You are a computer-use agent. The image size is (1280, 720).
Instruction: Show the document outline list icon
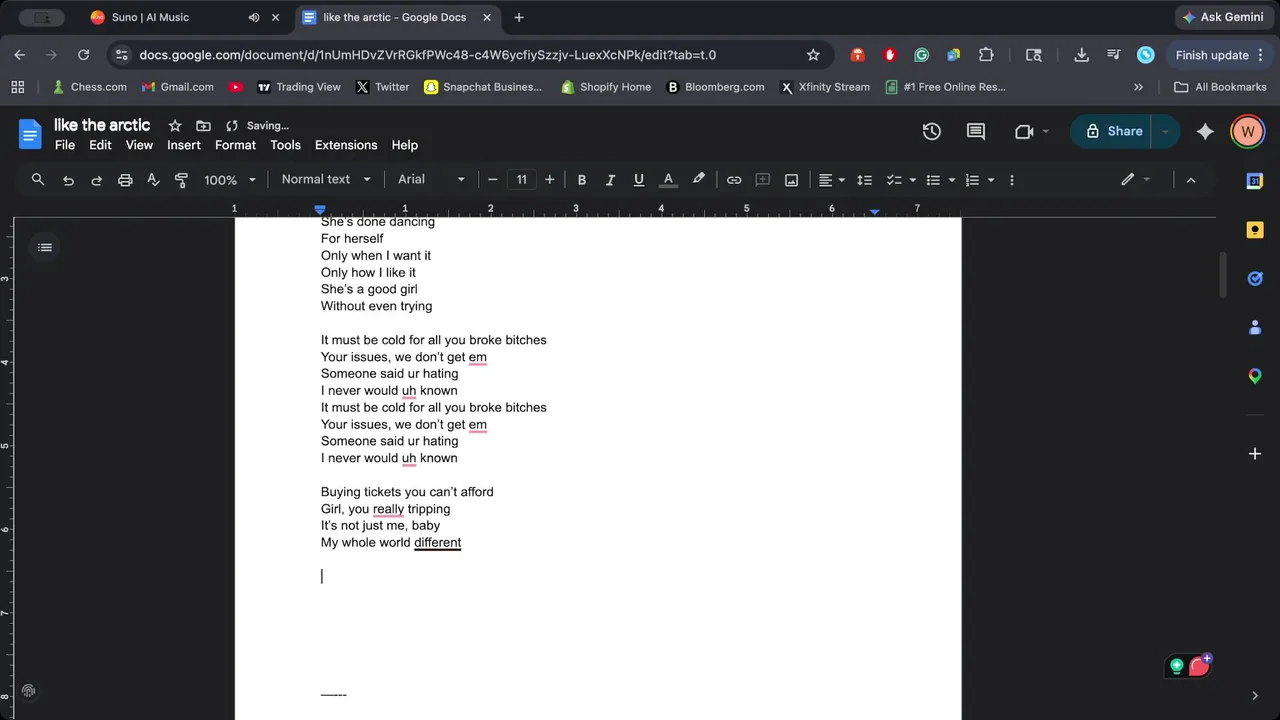point(44,247)
